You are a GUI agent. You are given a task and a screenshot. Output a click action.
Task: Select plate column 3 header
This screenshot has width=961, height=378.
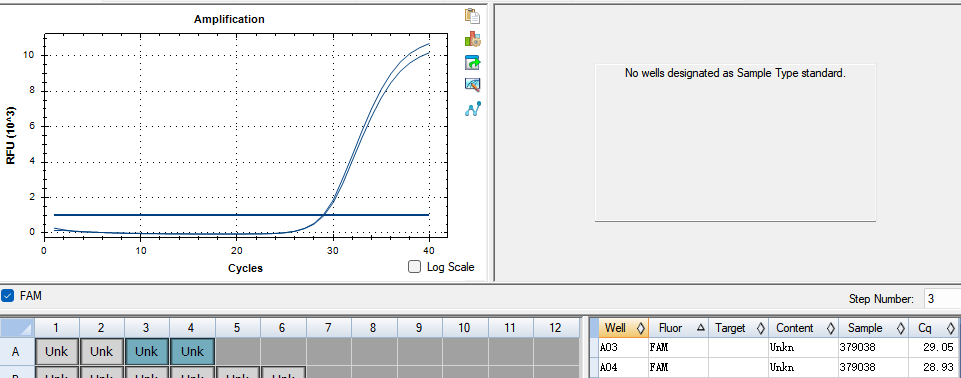[146, 328]
